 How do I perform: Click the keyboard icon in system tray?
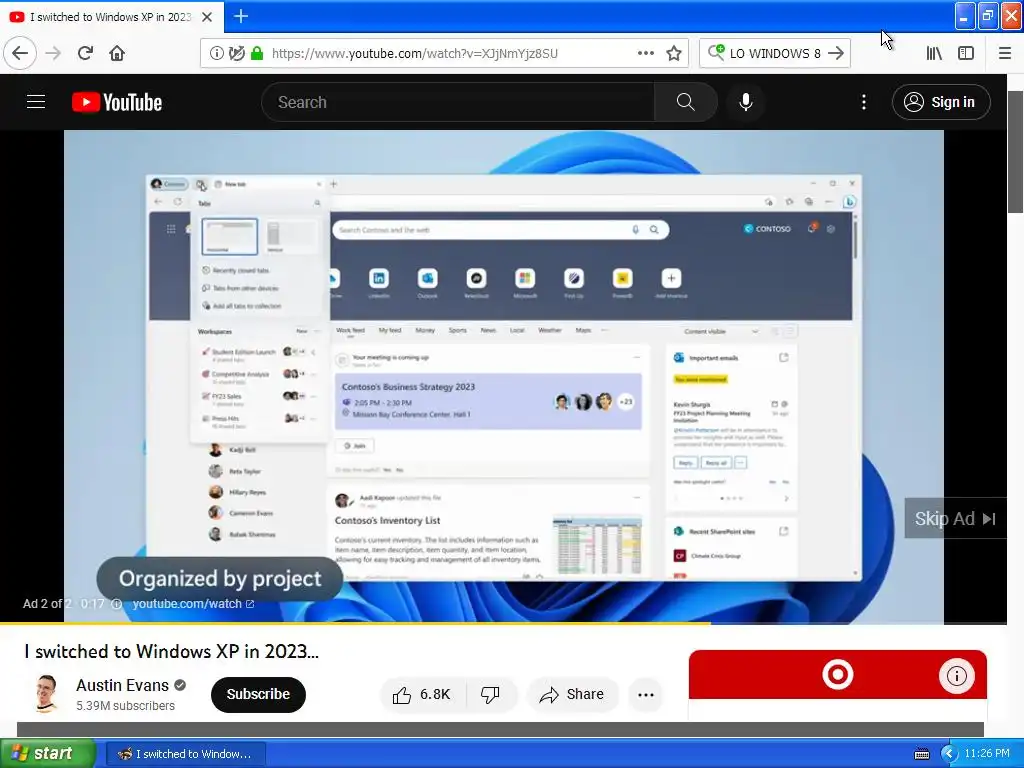922,754
